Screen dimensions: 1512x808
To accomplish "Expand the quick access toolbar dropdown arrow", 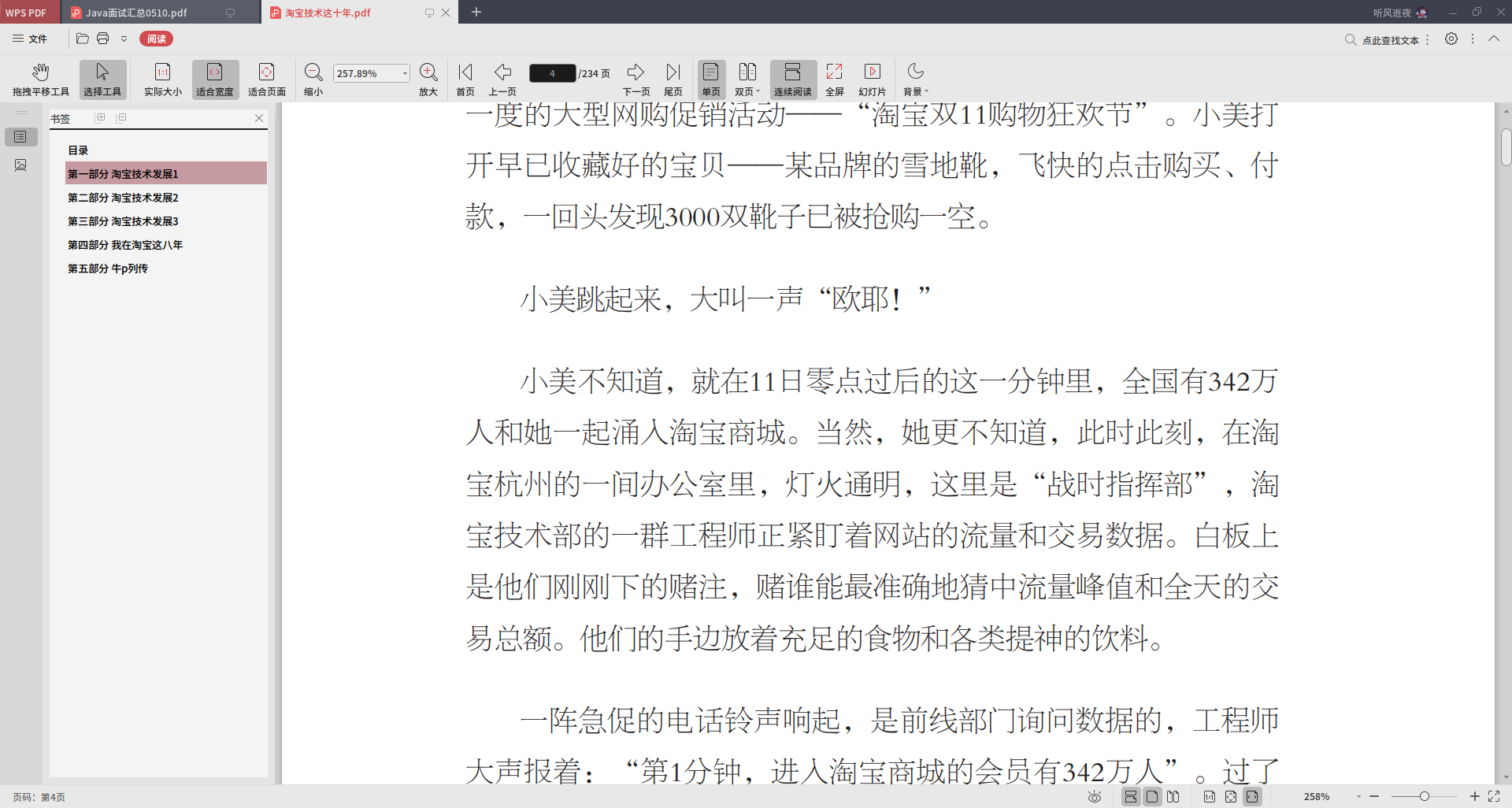I will tap(124, 39).
